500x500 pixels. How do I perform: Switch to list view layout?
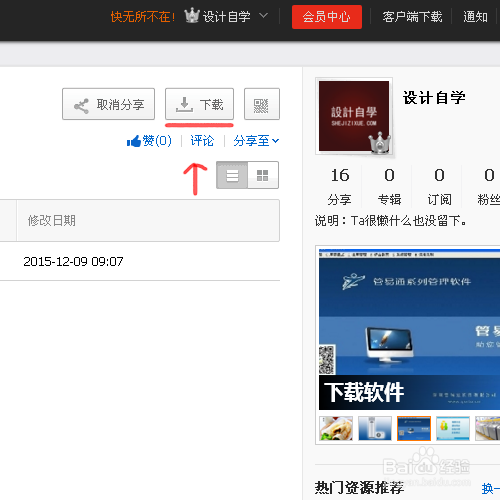(x=232, y=175)
